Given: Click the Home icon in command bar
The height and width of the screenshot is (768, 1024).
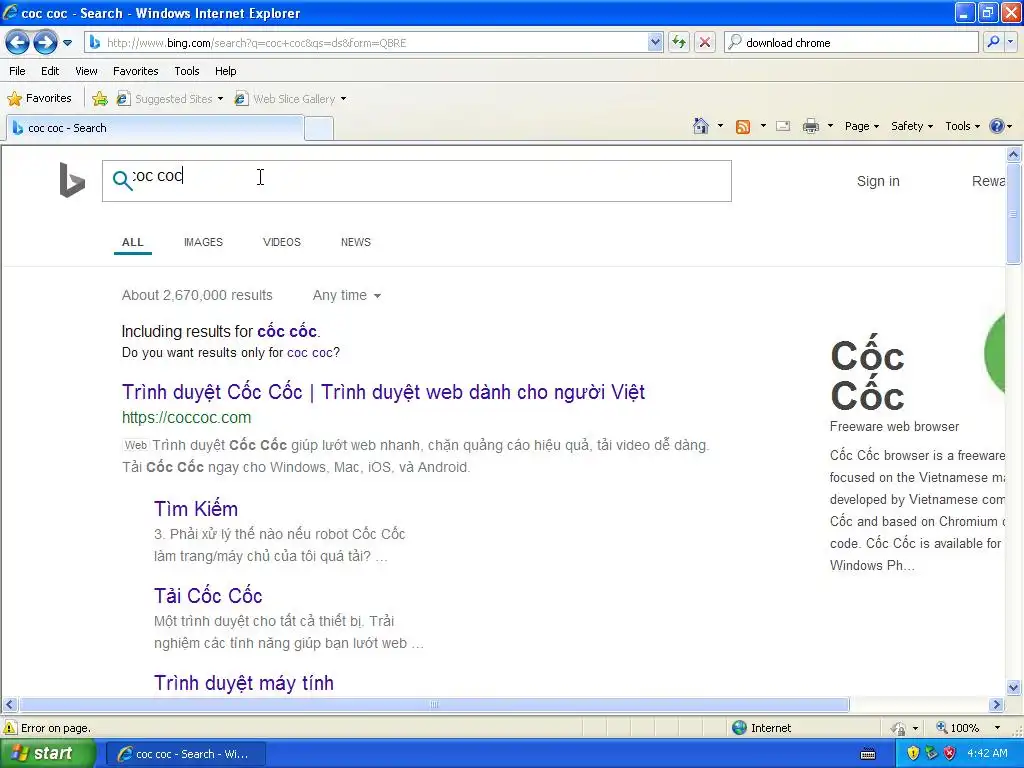Looking at the screenshot, I should click(701, 126).
